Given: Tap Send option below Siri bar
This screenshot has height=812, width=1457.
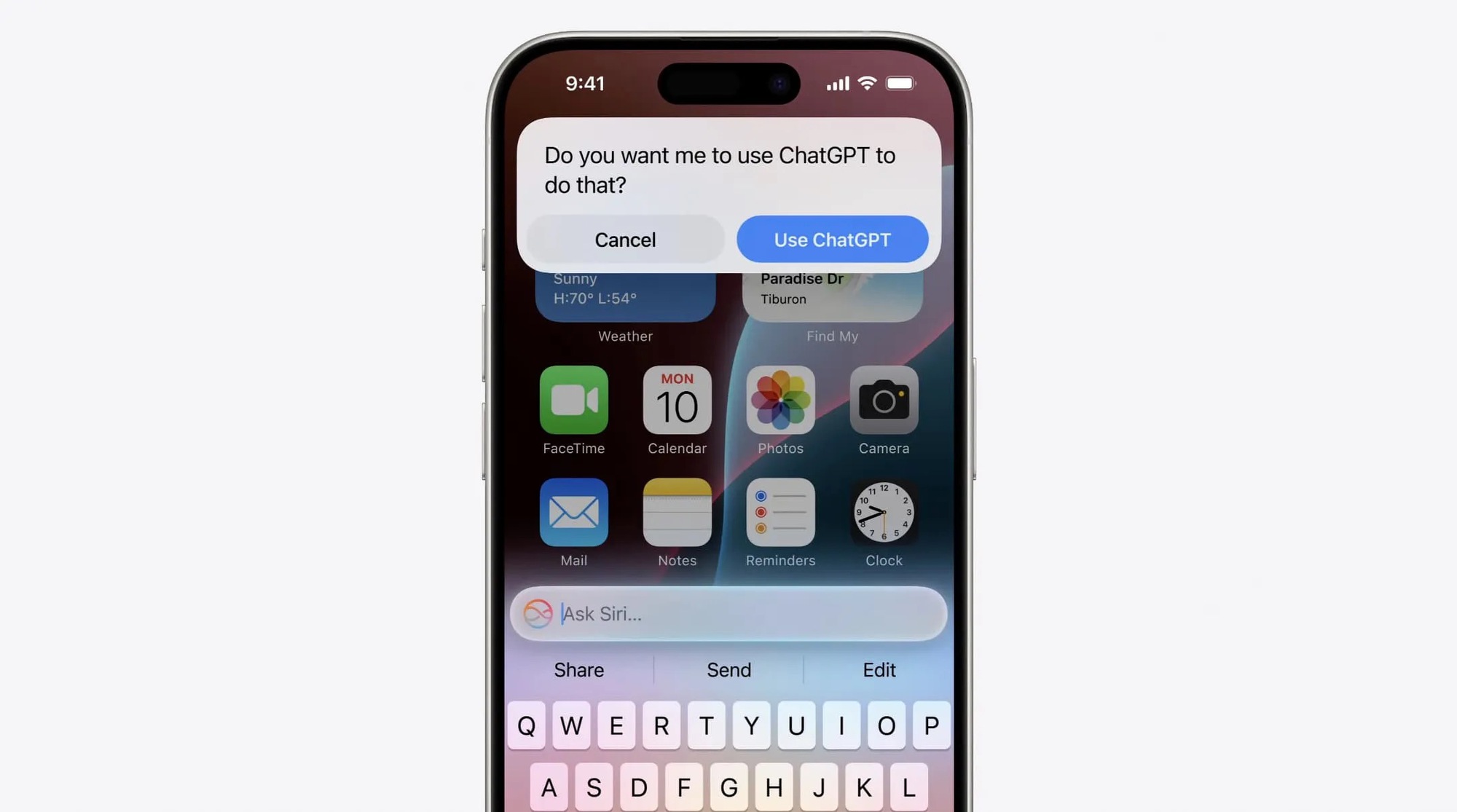Looking at the screenshot, I should (x=728, y=669).
